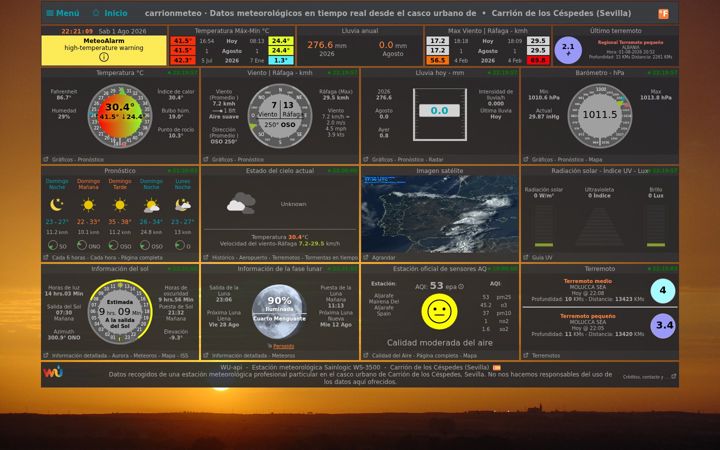Screen dimensions: 720x450
Task: Open Guía UV link
Action: (542, 258)
